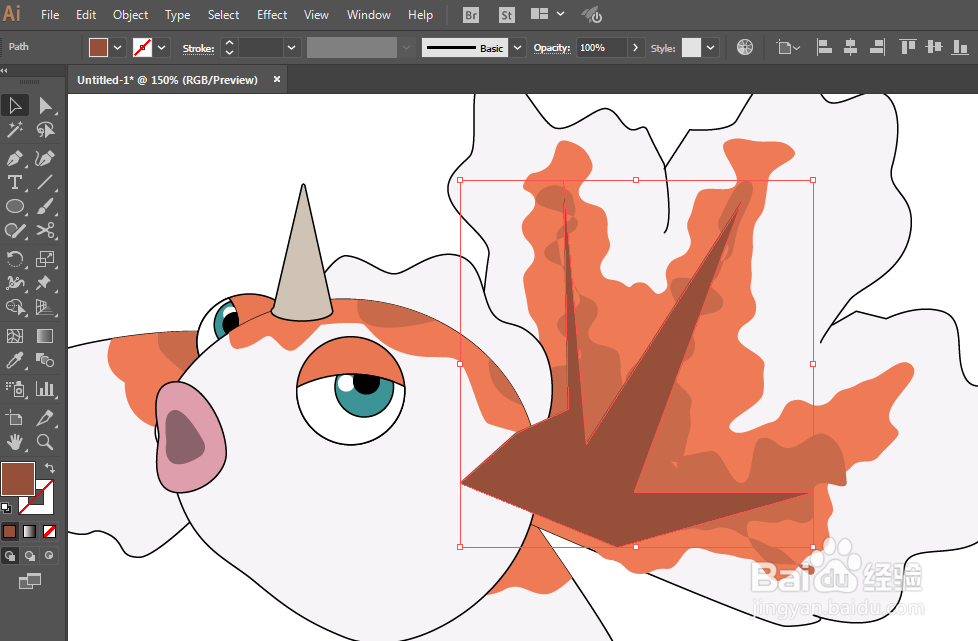This screenshot has width=978, height=641.
Task: Select the Curvature tool
Action: [45, 158]
